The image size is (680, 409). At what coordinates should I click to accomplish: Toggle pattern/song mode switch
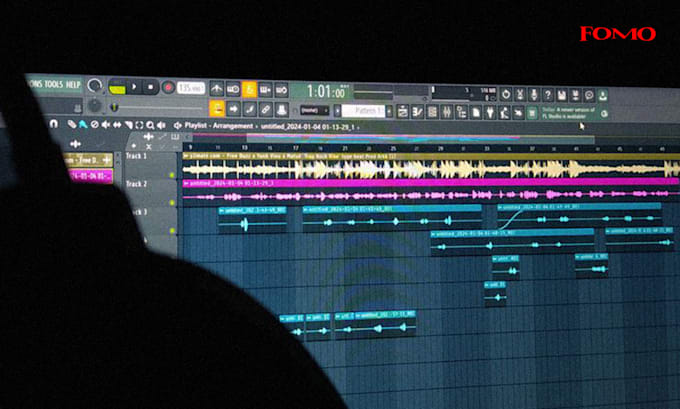point(117,87)
